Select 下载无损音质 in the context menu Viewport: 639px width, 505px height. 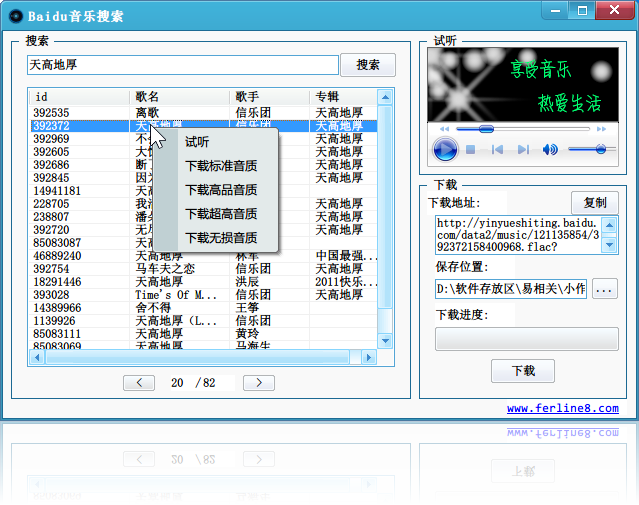[x=221, y=238]
